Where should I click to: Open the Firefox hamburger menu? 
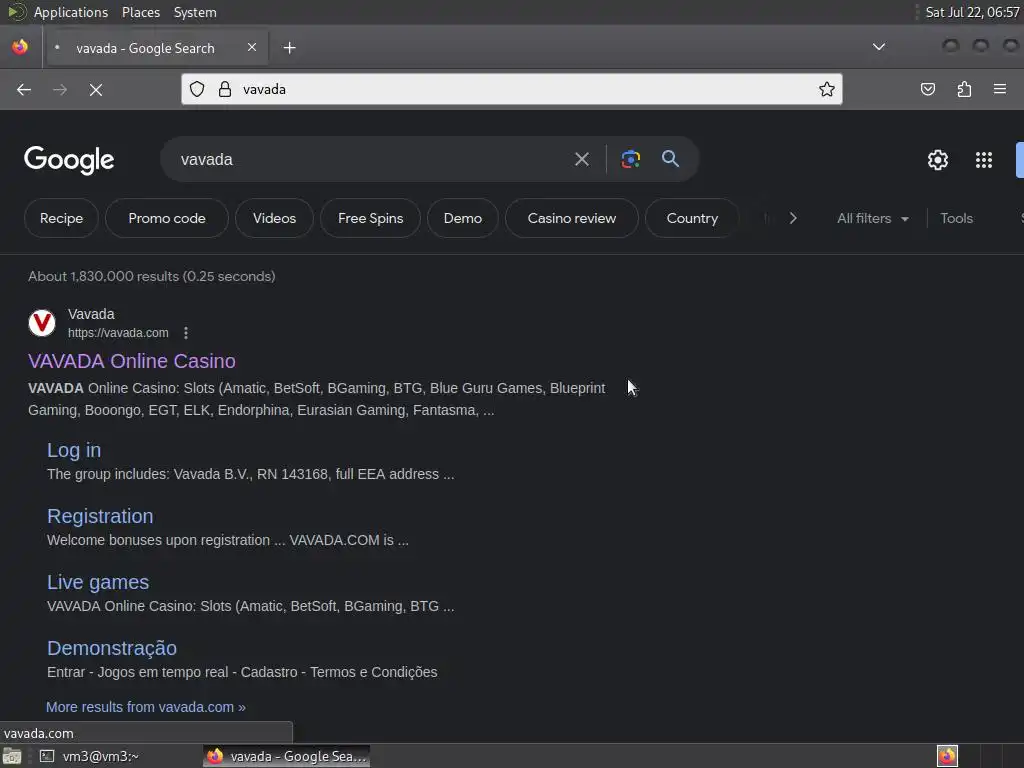(x=1000, y=89)
